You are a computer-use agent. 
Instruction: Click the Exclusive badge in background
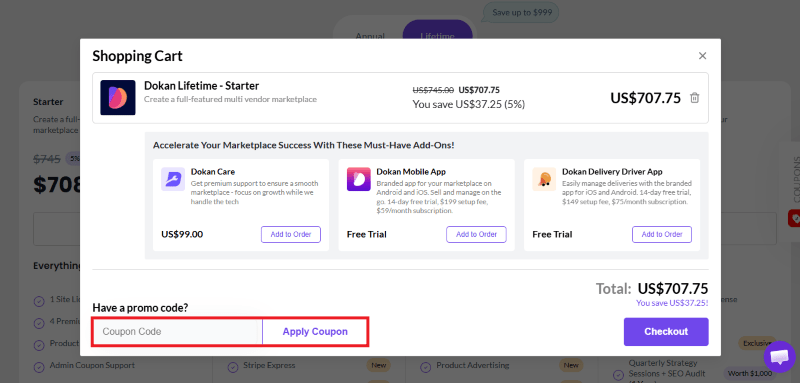[757, 343]
